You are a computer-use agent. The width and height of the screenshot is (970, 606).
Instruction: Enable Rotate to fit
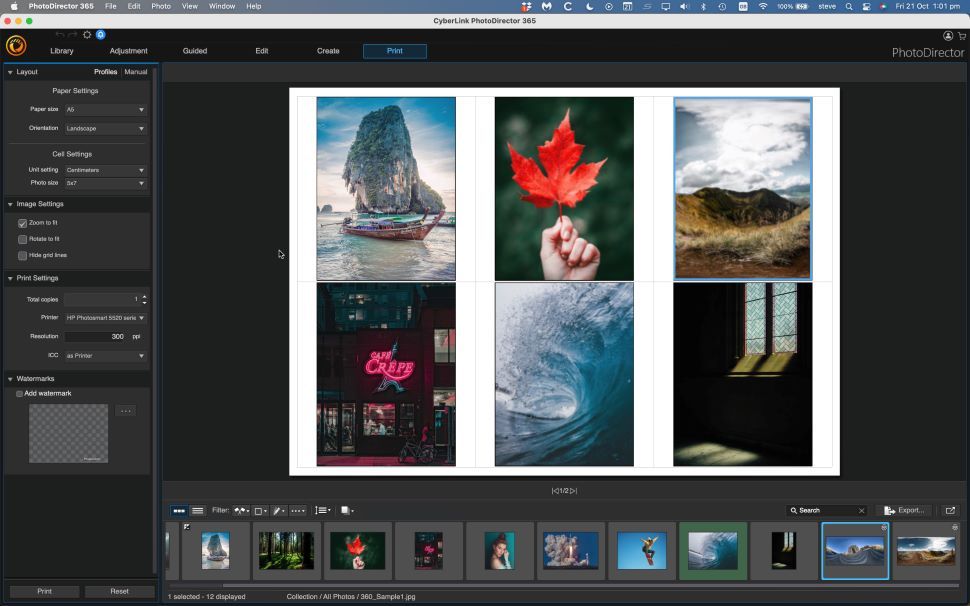point(22,239)
